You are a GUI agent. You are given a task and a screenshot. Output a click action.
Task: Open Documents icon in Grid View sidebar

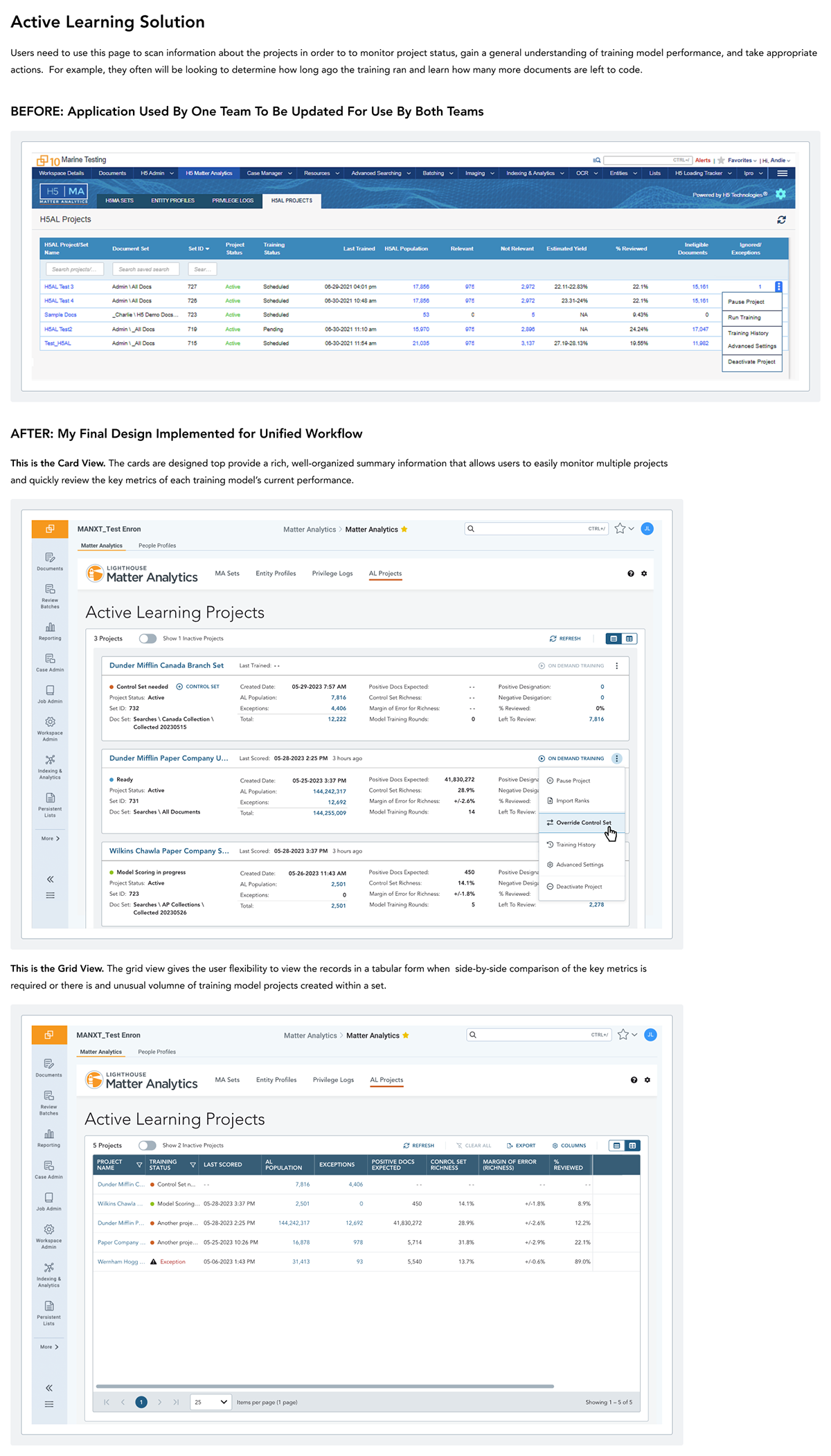(x=48, y=1068)
